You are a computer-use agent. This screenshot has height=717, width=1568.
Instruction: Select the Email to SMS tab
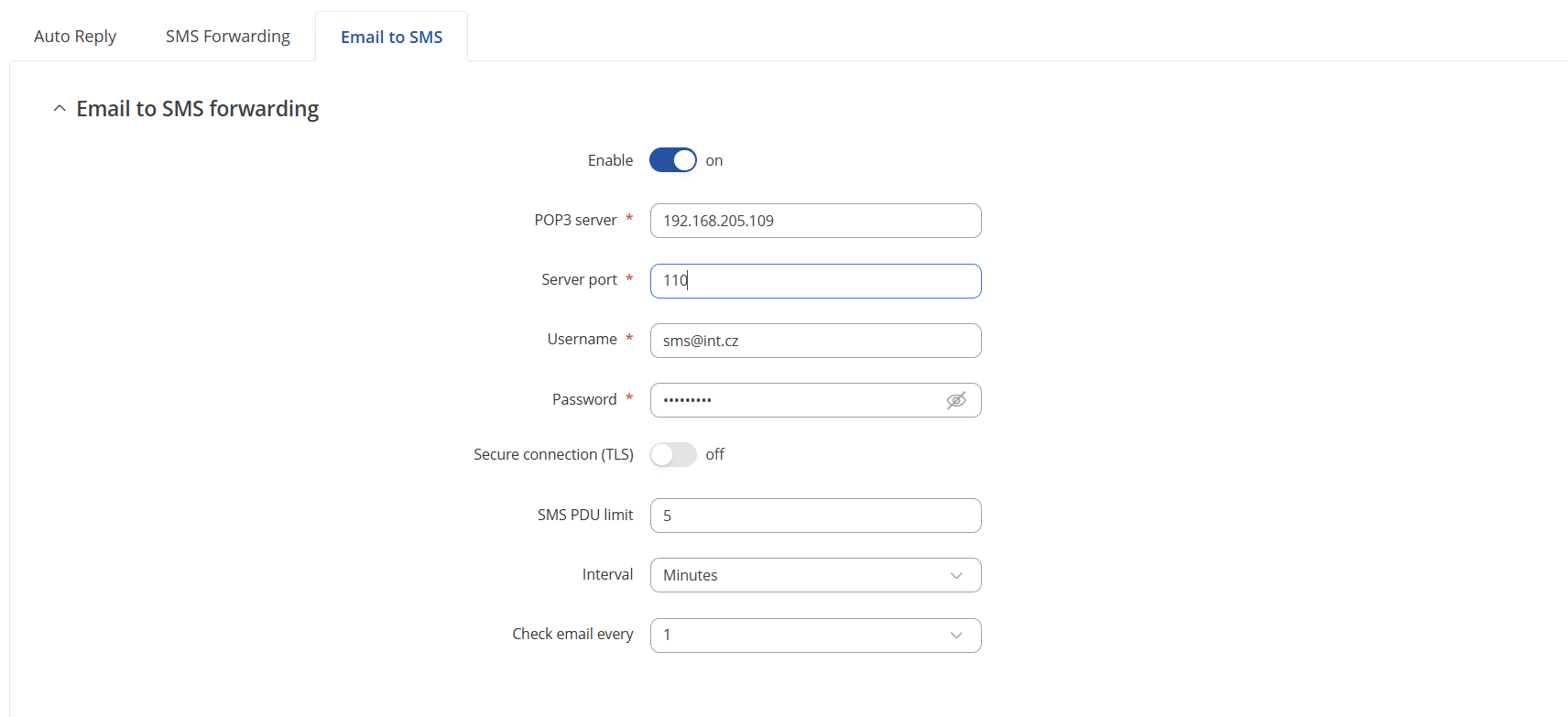pyautogui.click(x=392, y=37)
